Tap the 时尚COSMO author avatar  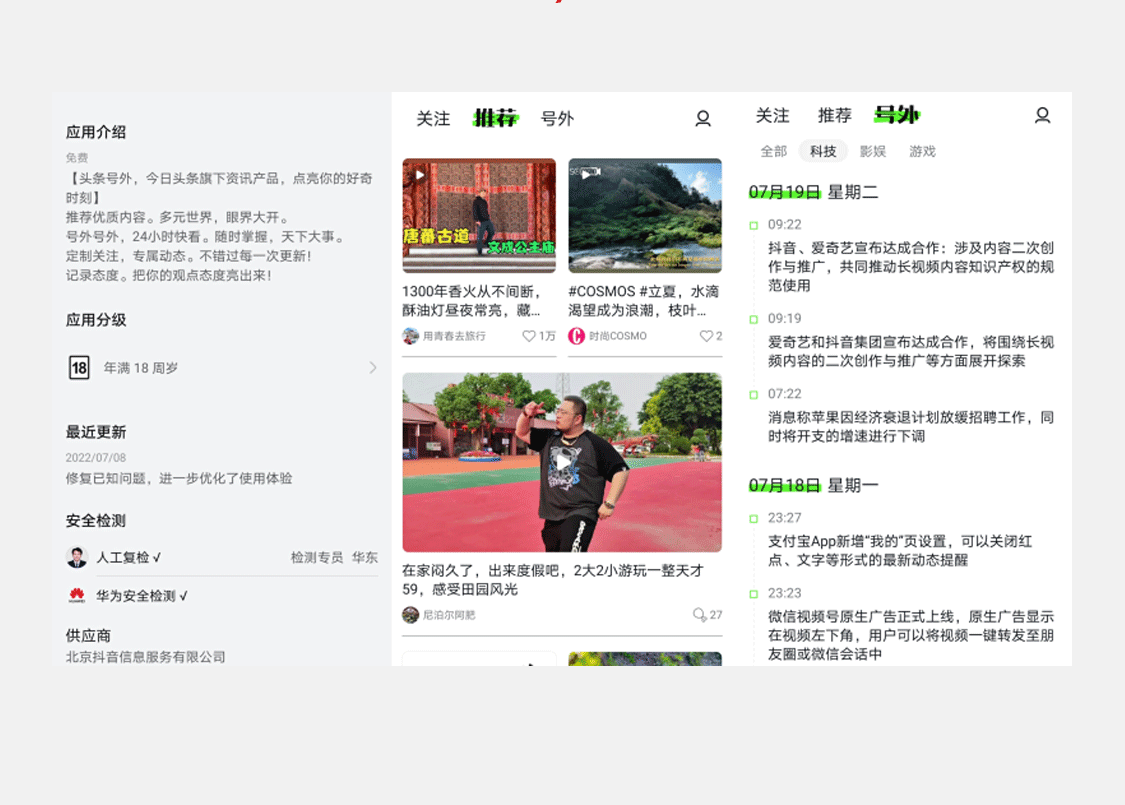click(577, 336)
